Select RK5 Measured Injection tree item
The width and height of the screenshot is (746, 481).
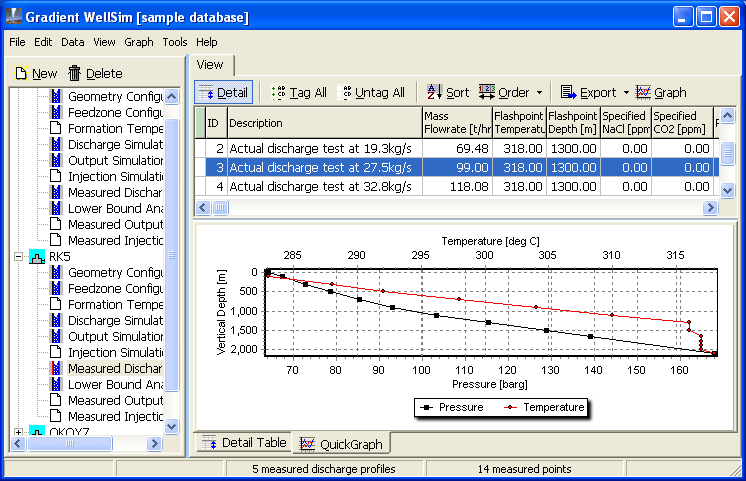point(115,417)
